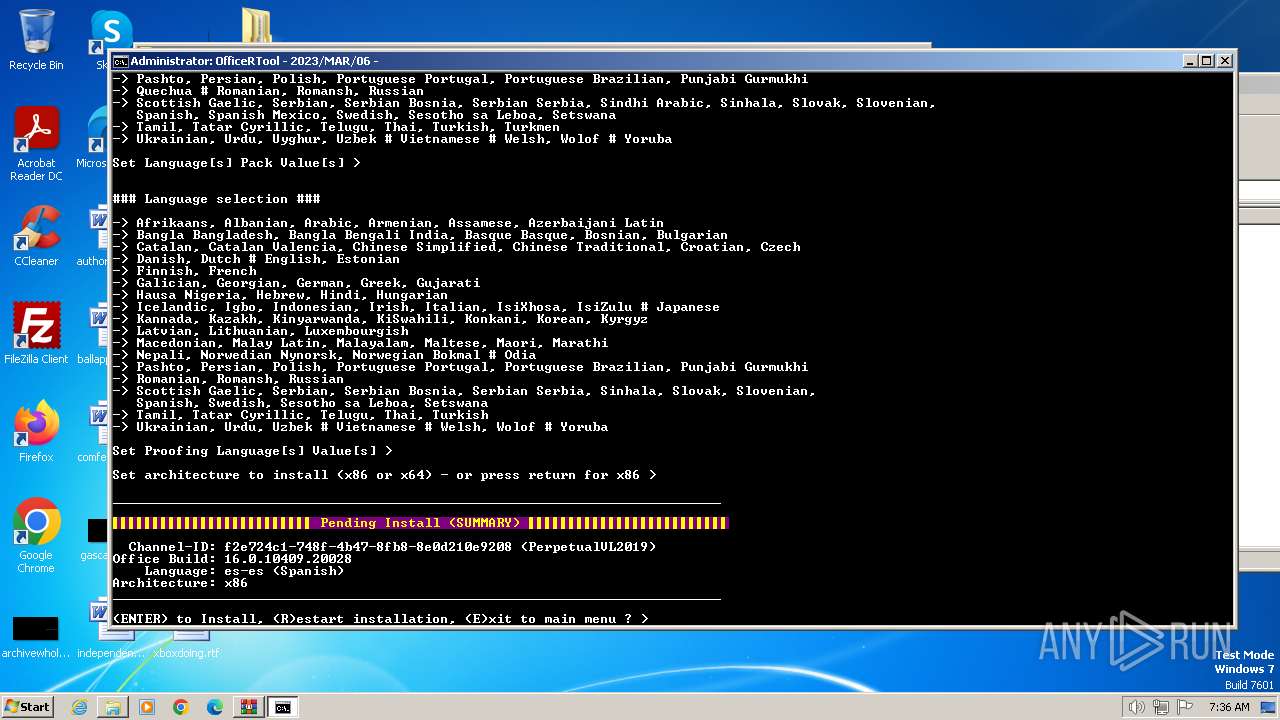Screen dimensions: 1280x720
Task: Click the Galician, Georgian, German row
Action: point(296,283)
